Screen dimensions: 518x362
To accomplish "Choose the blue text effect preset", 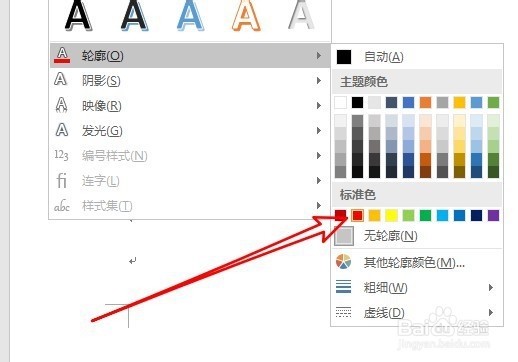I will 190,16.
